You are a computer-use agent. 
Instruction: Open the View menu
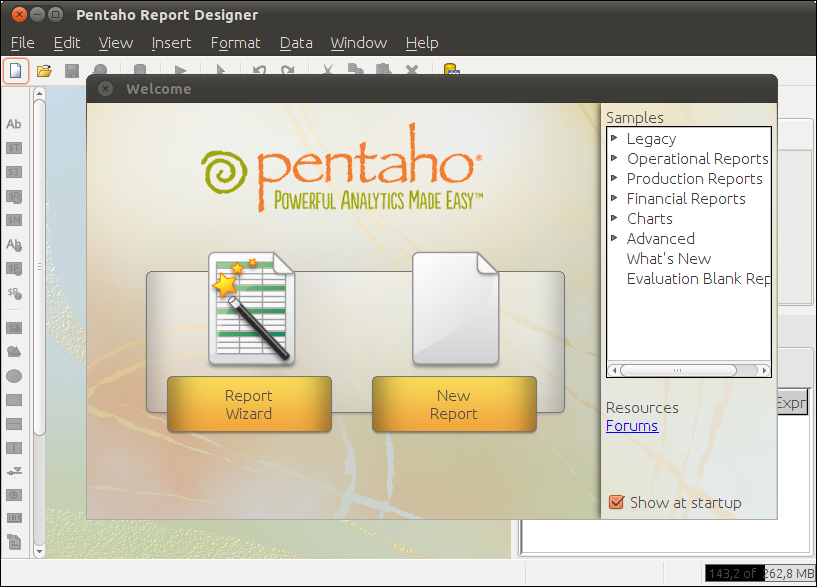[x=116, y=43]
